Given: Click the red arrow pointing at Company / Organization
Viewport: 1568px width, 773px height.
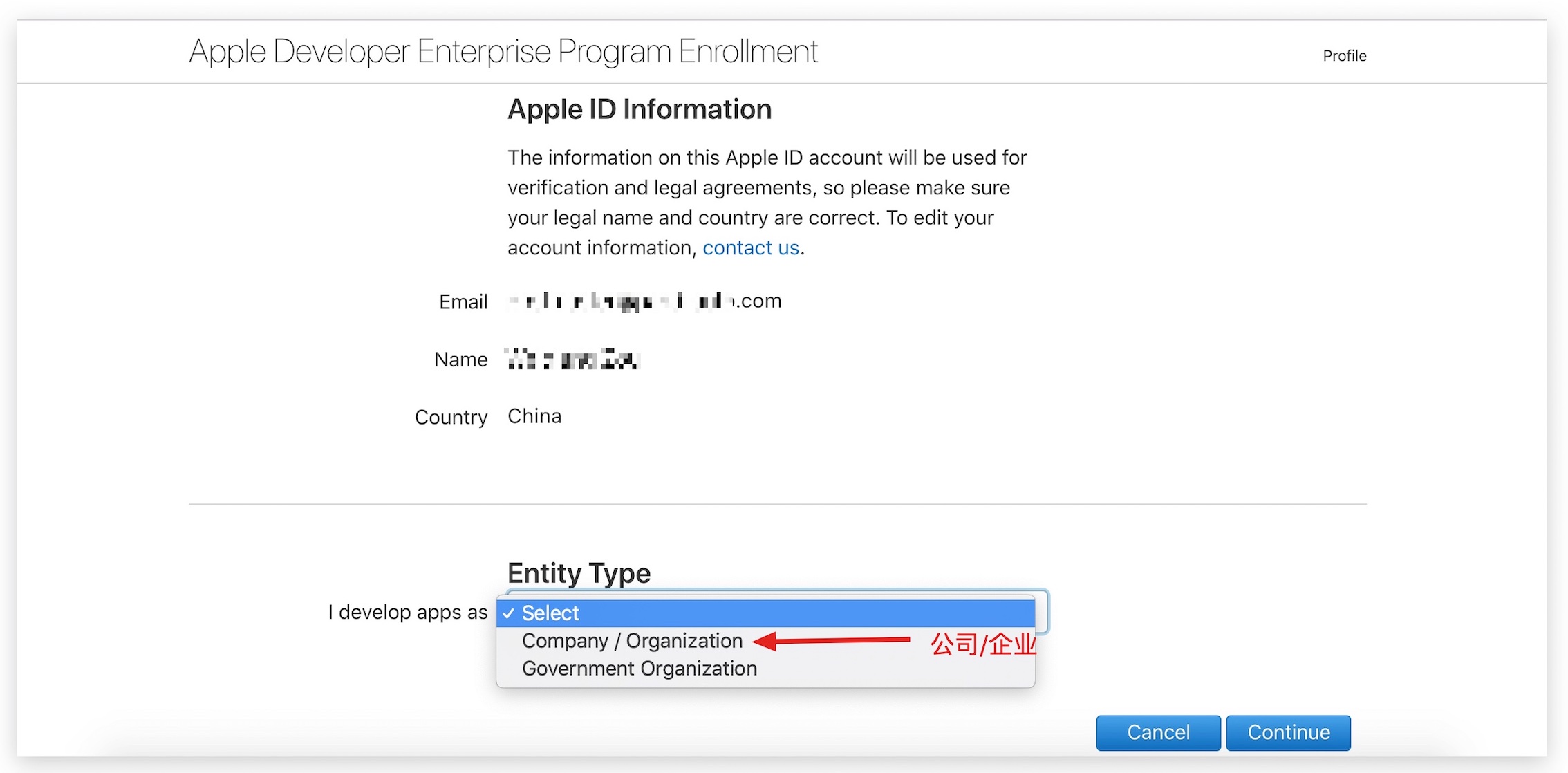Looking at the screenshot, I should pyautogui.click(x=831, y=641).
